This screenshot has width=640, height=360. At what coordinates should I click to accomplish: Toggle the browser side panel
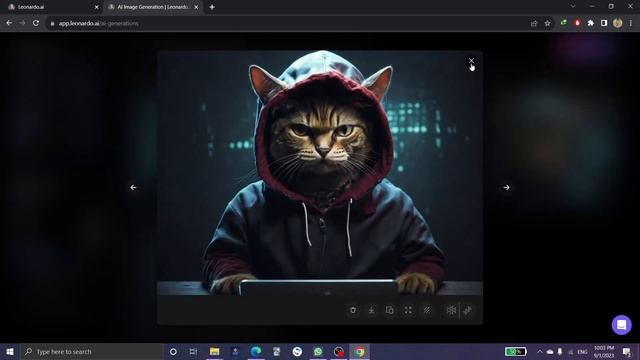pyautogui.click(x=604, y=23)
